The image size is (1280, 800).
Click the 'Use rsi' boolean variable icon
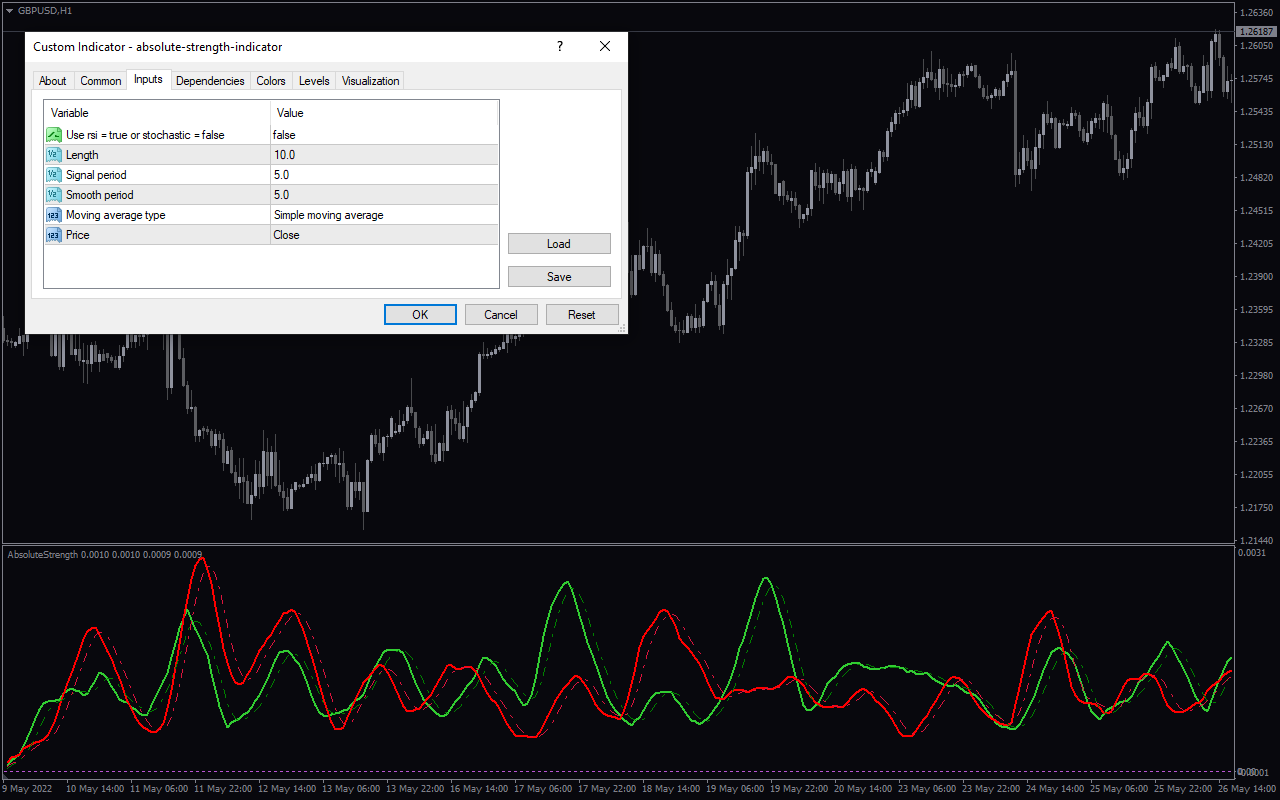coord(54,135)
